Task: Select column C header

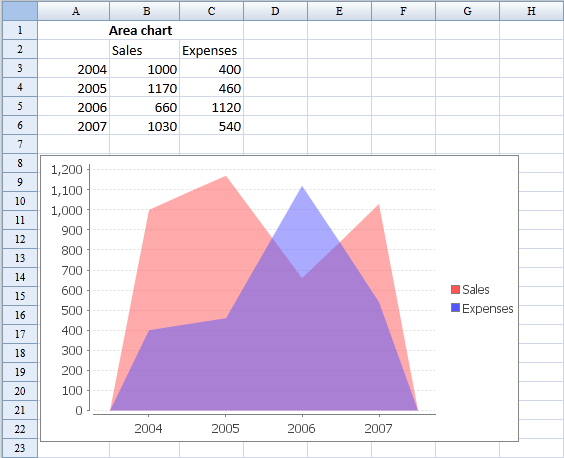Action: click(212, 11)
